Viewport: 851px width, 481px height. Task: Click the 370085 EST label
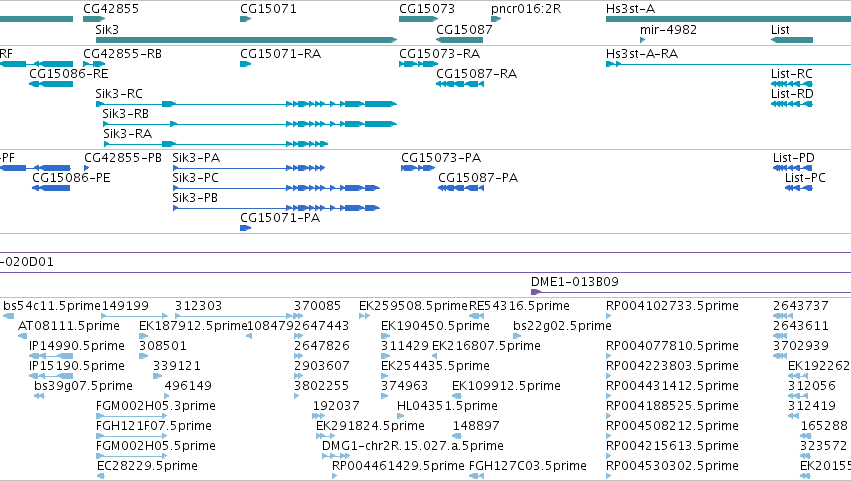point(317,306)
